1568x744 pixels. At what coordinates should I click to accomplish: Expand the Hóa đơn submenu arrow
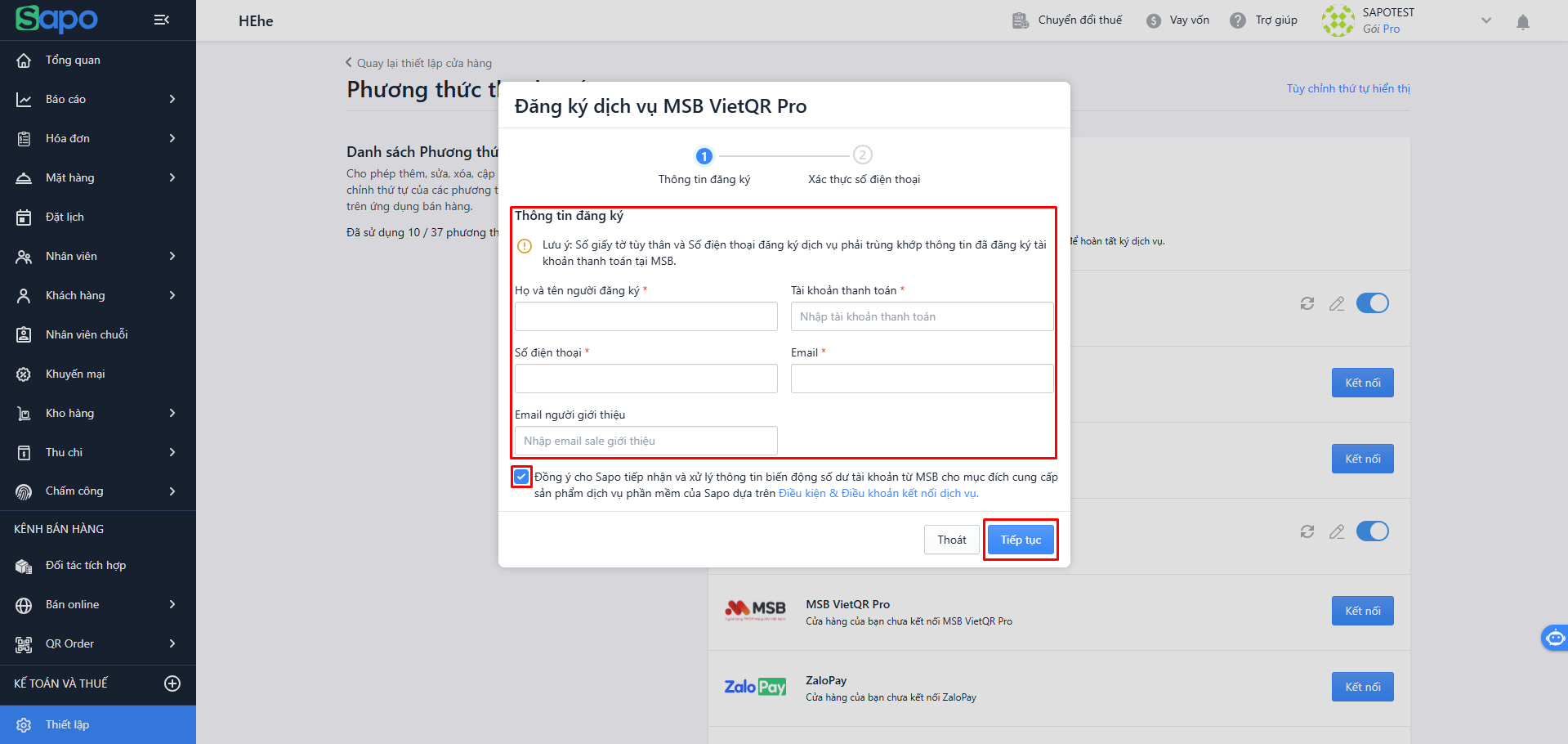pos(172,138)
